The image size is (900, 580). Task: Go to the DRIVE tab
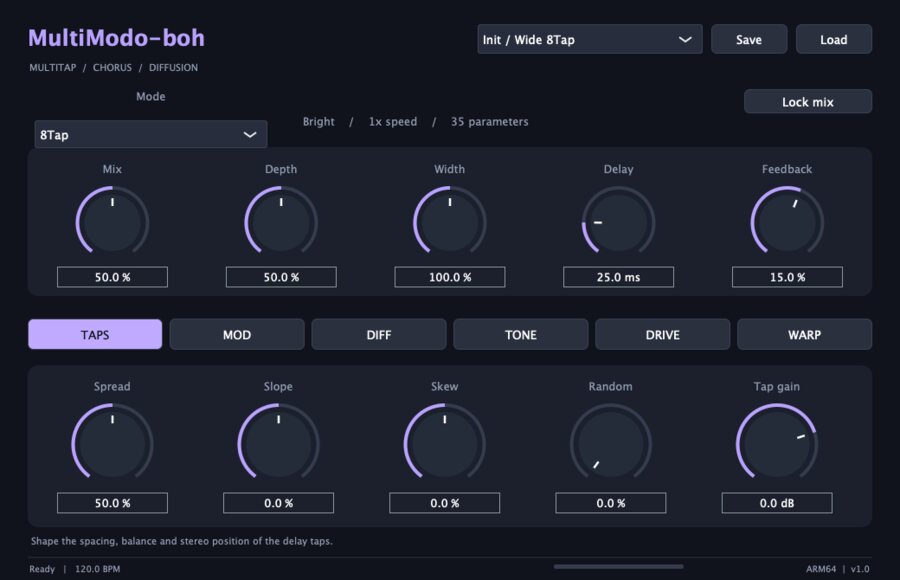pos(662,334)
